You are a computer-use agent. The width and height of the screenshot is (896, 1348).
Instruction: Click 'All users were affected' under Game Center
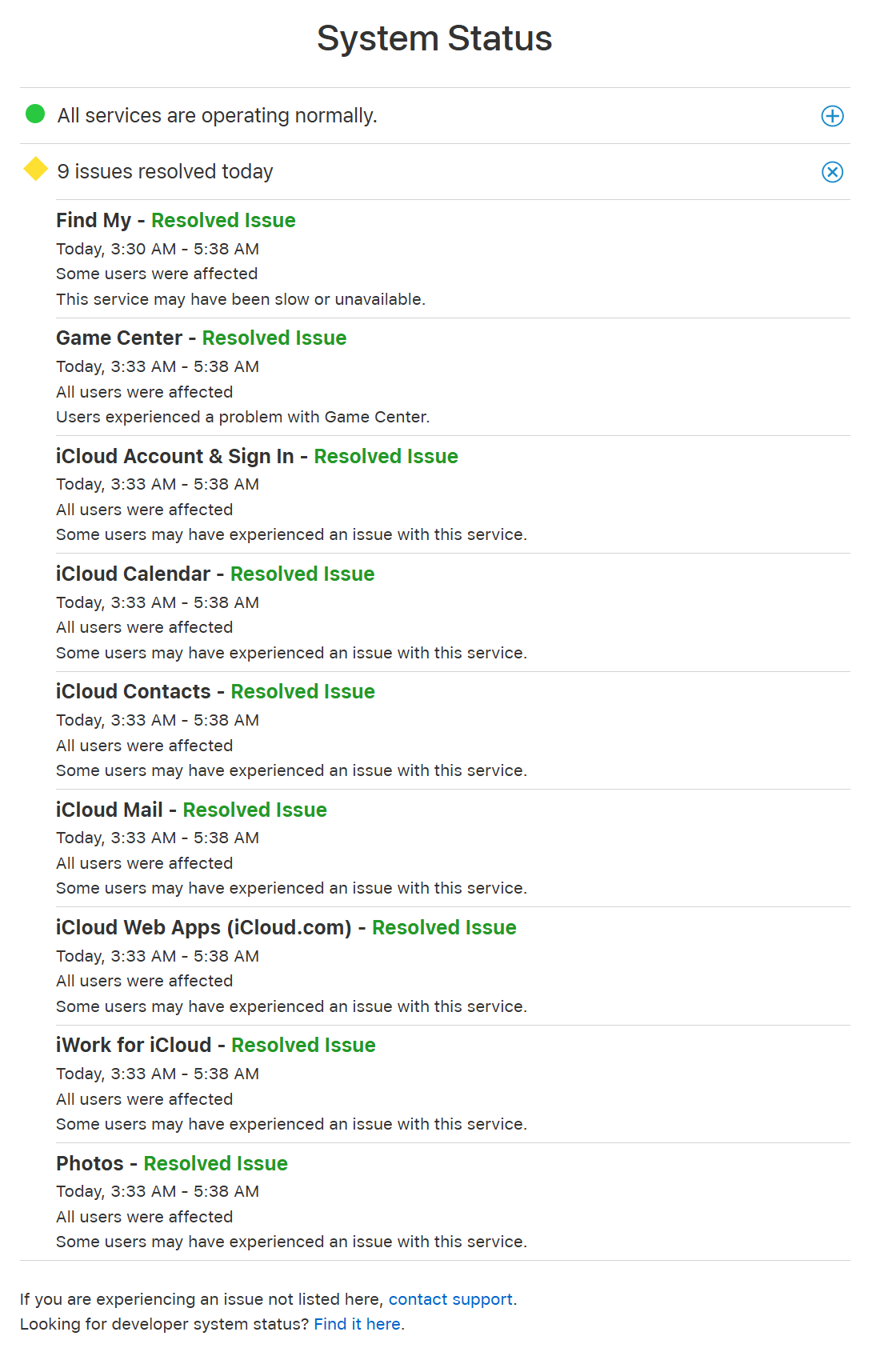[145, 392]
